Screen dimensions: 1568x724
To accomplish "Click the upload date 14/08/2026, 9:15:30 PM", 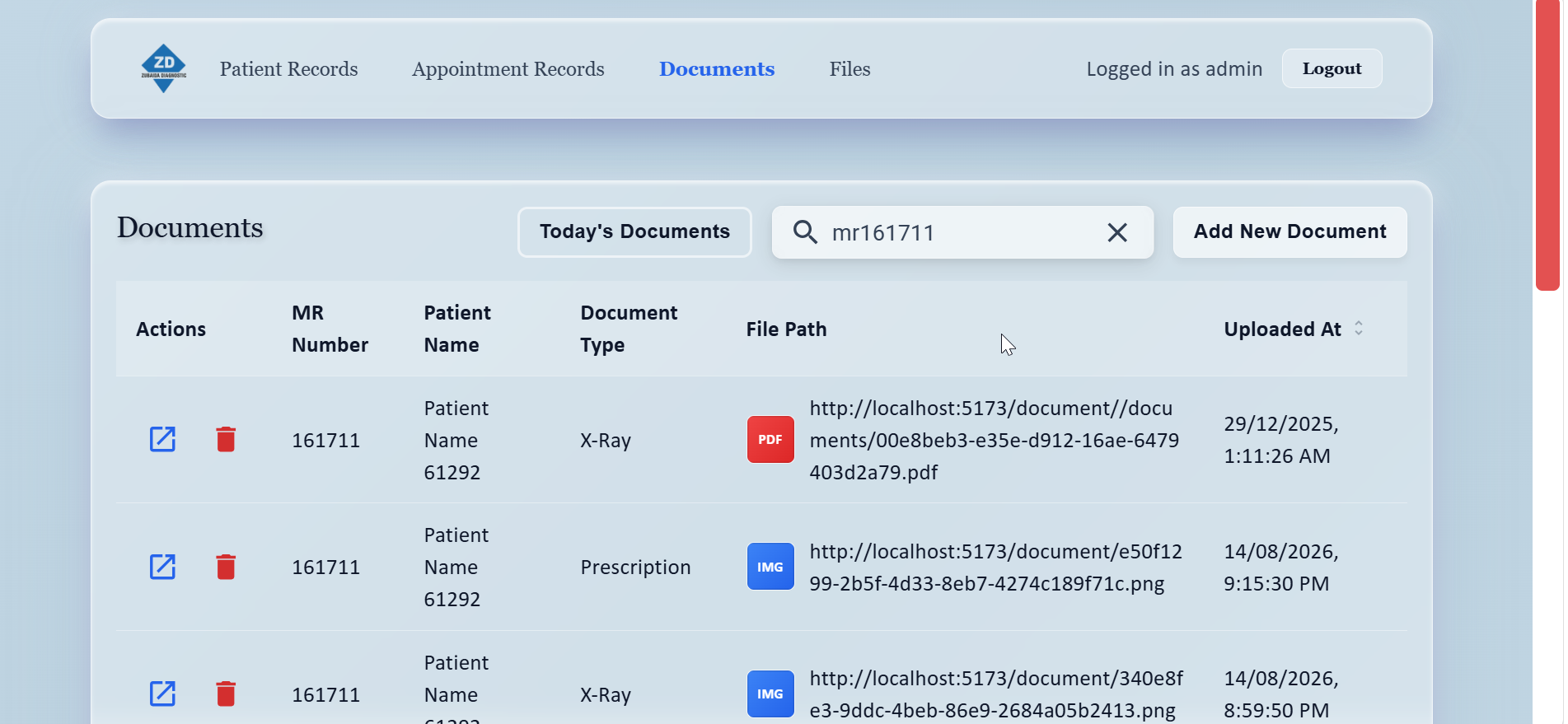I will [x=1281, y=567].
